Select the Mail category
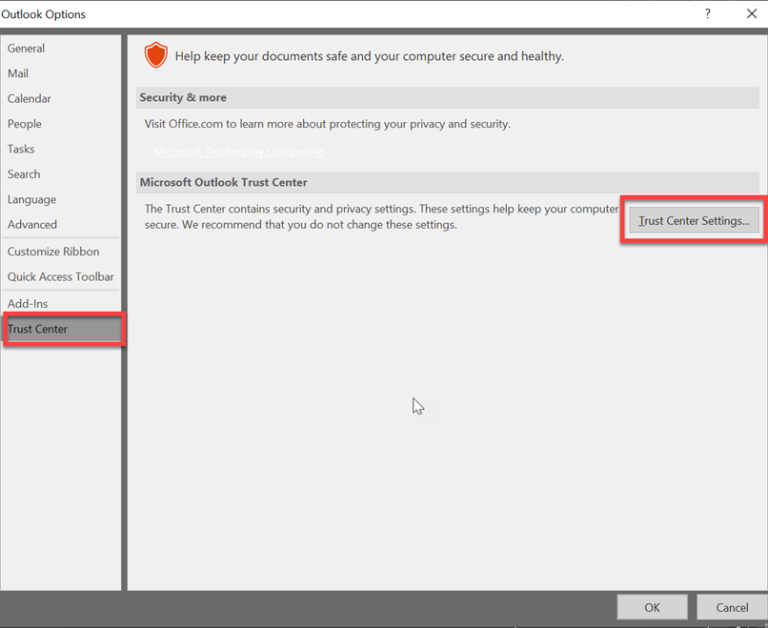768x628 pixels. point(61,73)
